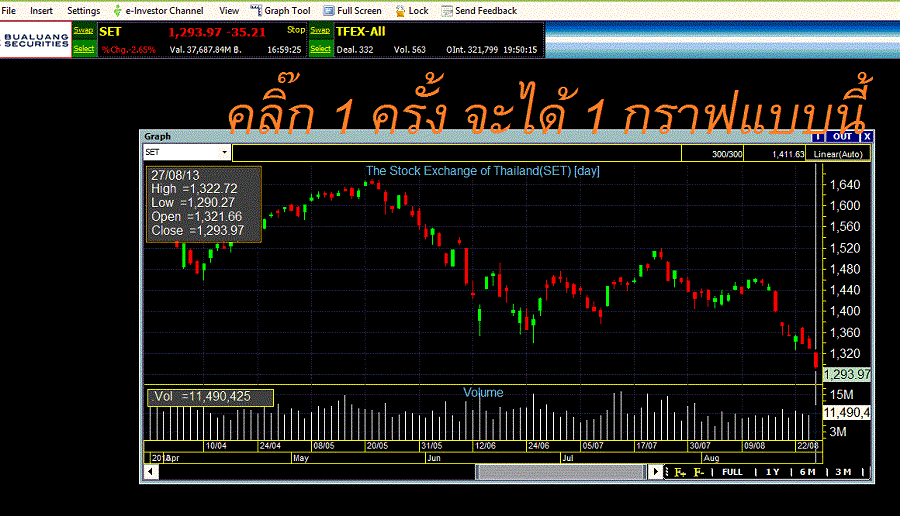Click the Volume panel label
The height and width of the screenshot is (516, 900).
coord(483,393)
